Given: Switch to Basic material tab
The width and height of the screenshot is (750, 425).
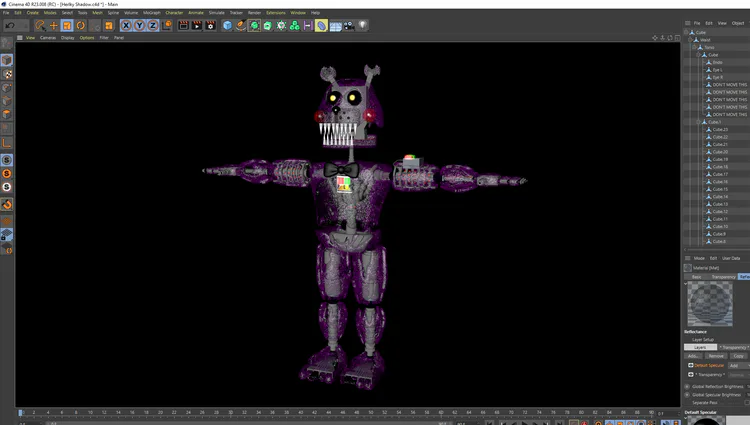Looking at the screenshot, I should tap(696, 277).
